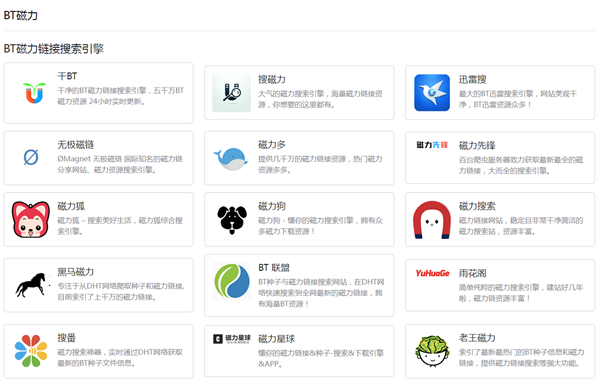600x382 pixels.
Task: Click the 黑马磁力 description about DHT网络
Action: coord(121,291)
